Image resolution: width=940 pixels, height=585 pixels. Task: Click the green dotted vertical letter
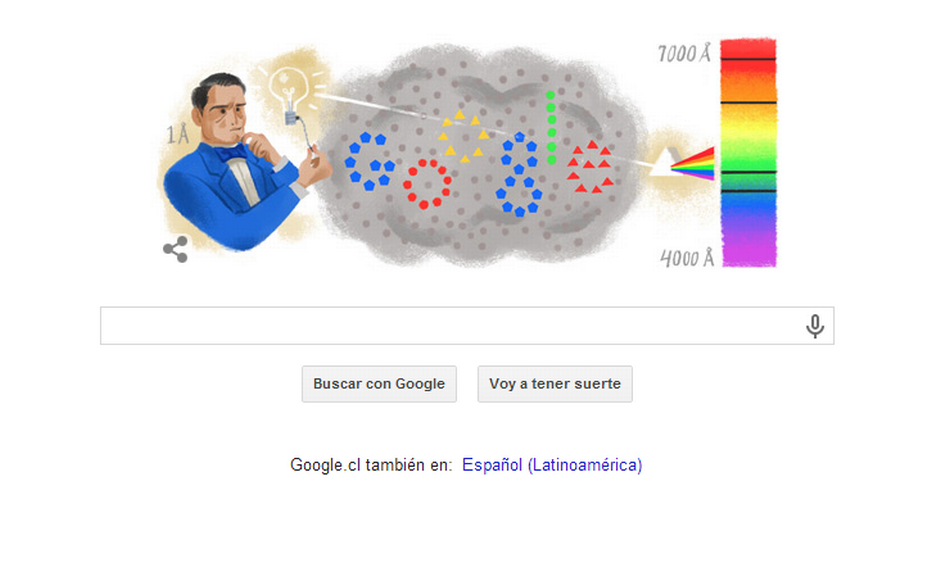(x=551, y=127)
